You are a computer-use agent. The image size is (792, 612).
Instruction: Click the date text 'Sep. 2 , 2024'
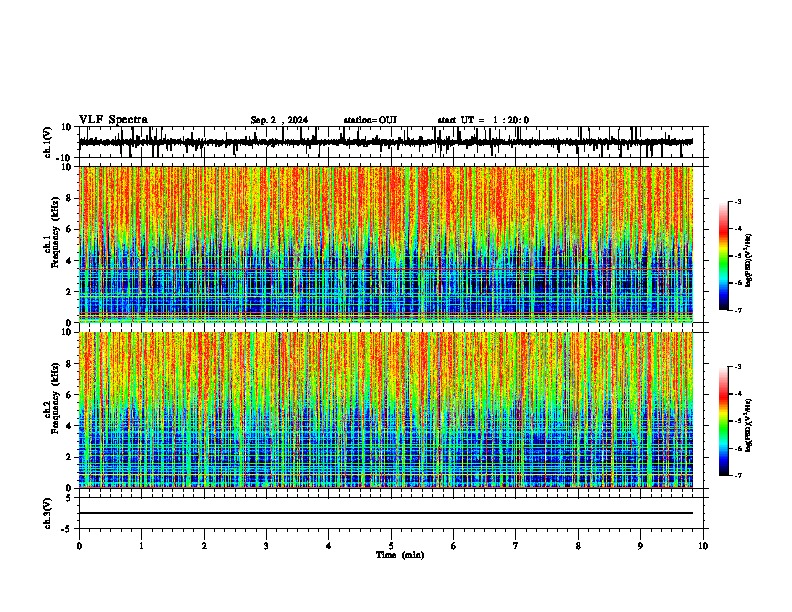[279, 120]
